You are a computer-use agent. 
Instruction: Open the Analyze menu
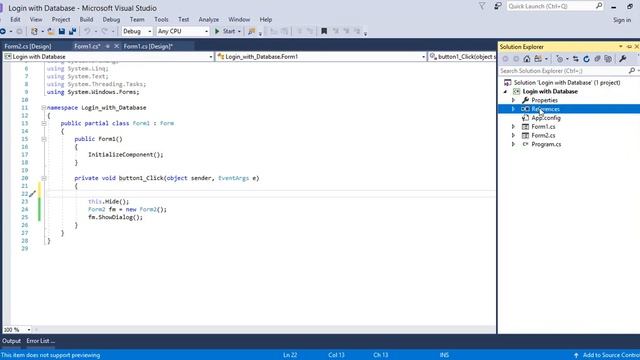point(209,19)
